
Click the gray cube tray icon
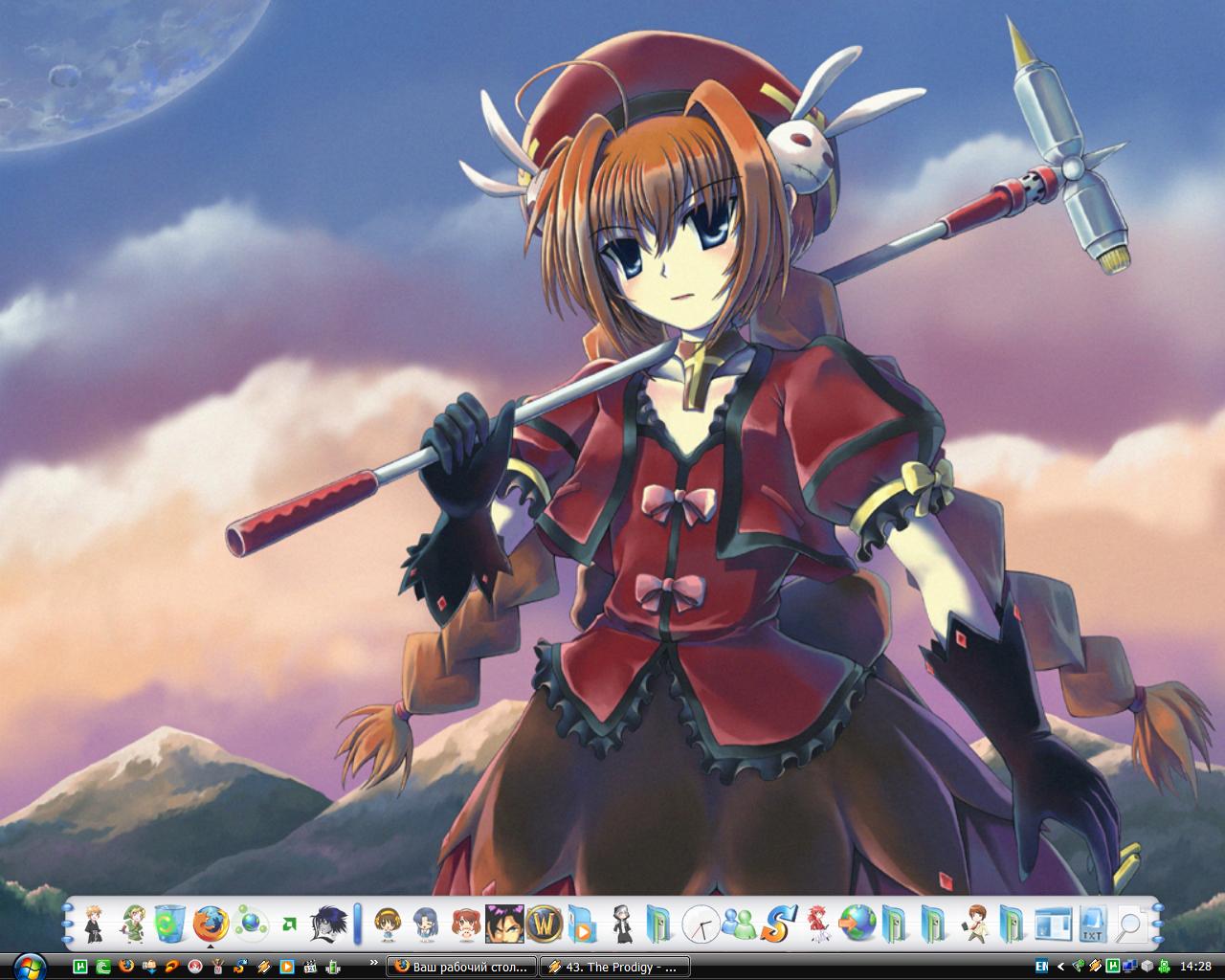coord(1147,967)
